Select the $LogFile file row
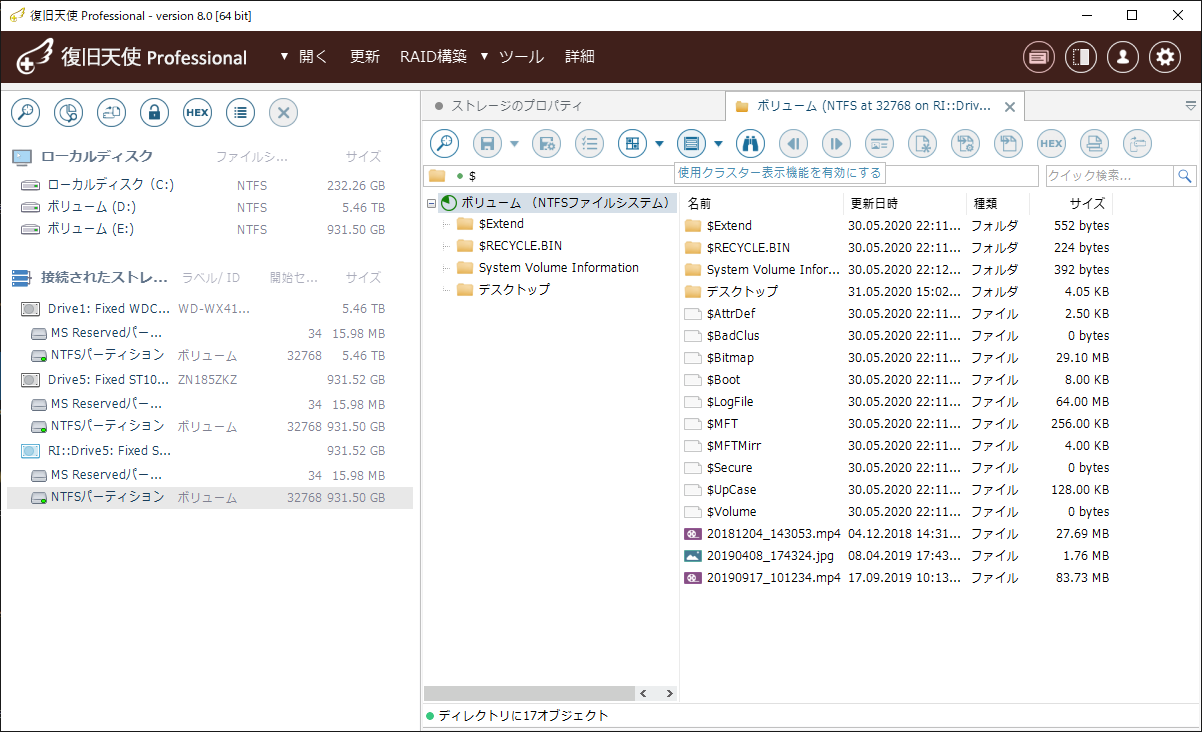Screen dimensions: 1202x732 897,402
